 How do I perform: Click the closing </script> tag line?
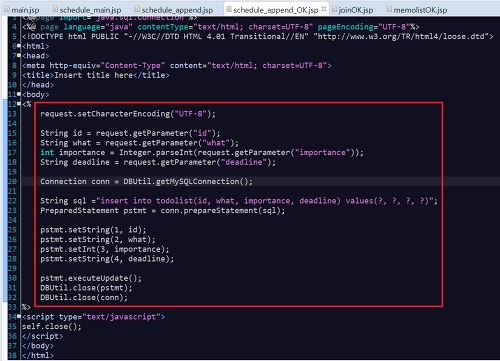[x=42, y=336]
